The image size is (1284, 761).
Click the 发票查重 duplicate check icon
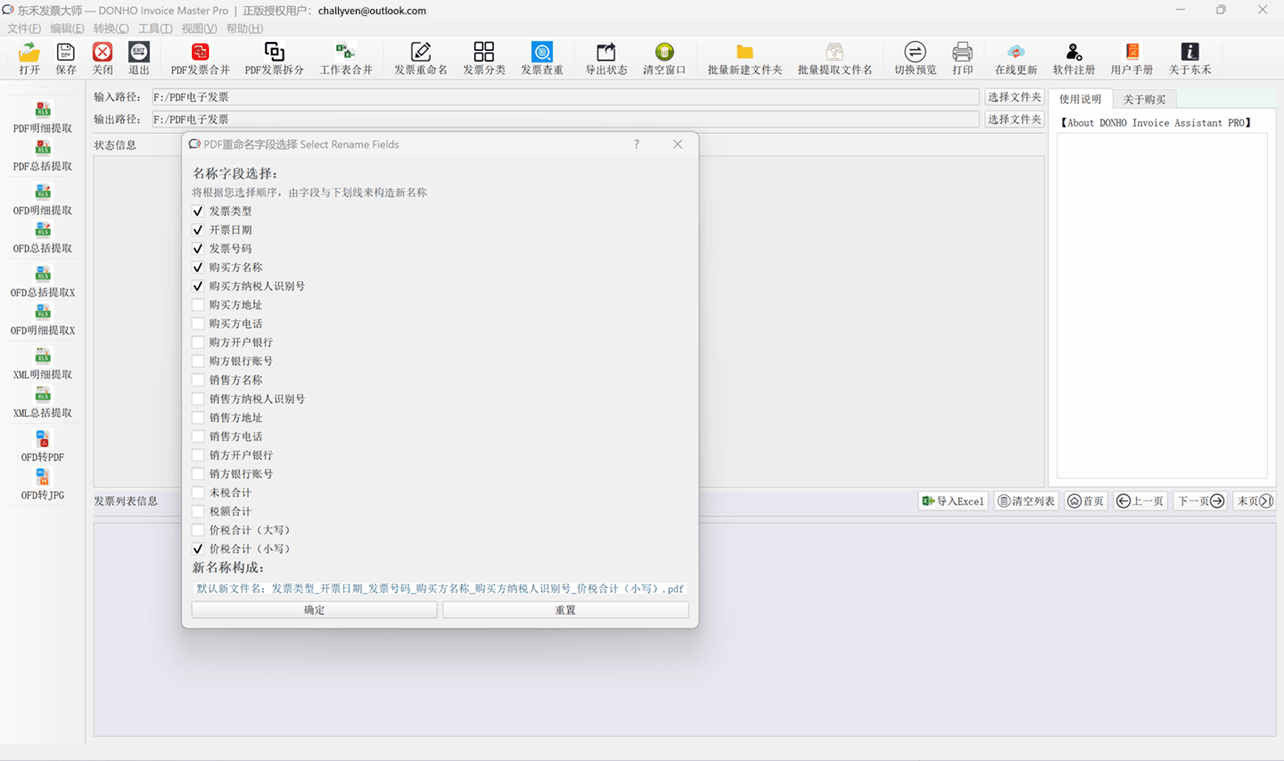[542, 59]
